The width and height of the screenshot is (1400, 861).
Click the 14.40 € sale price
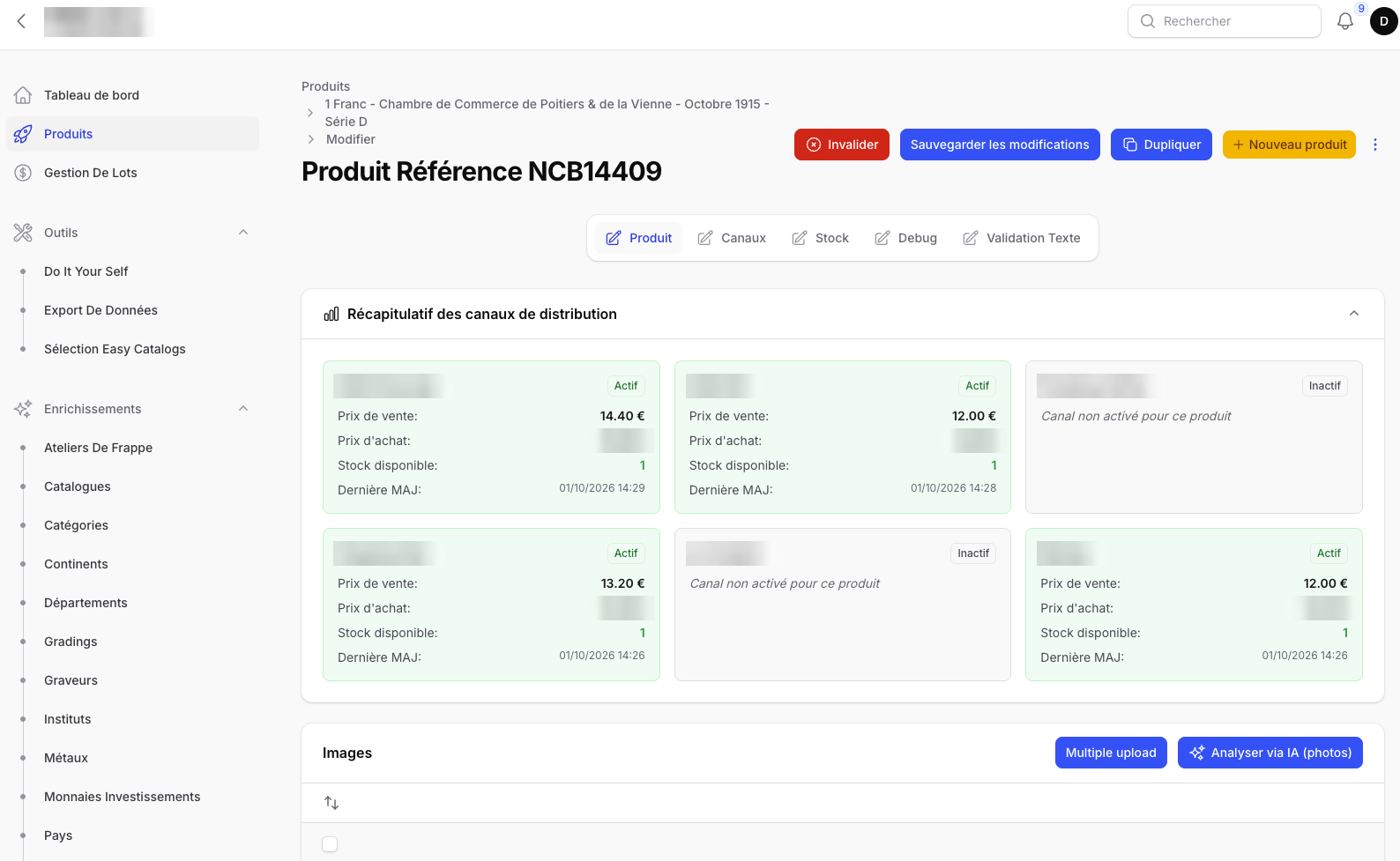click(622, 416)
